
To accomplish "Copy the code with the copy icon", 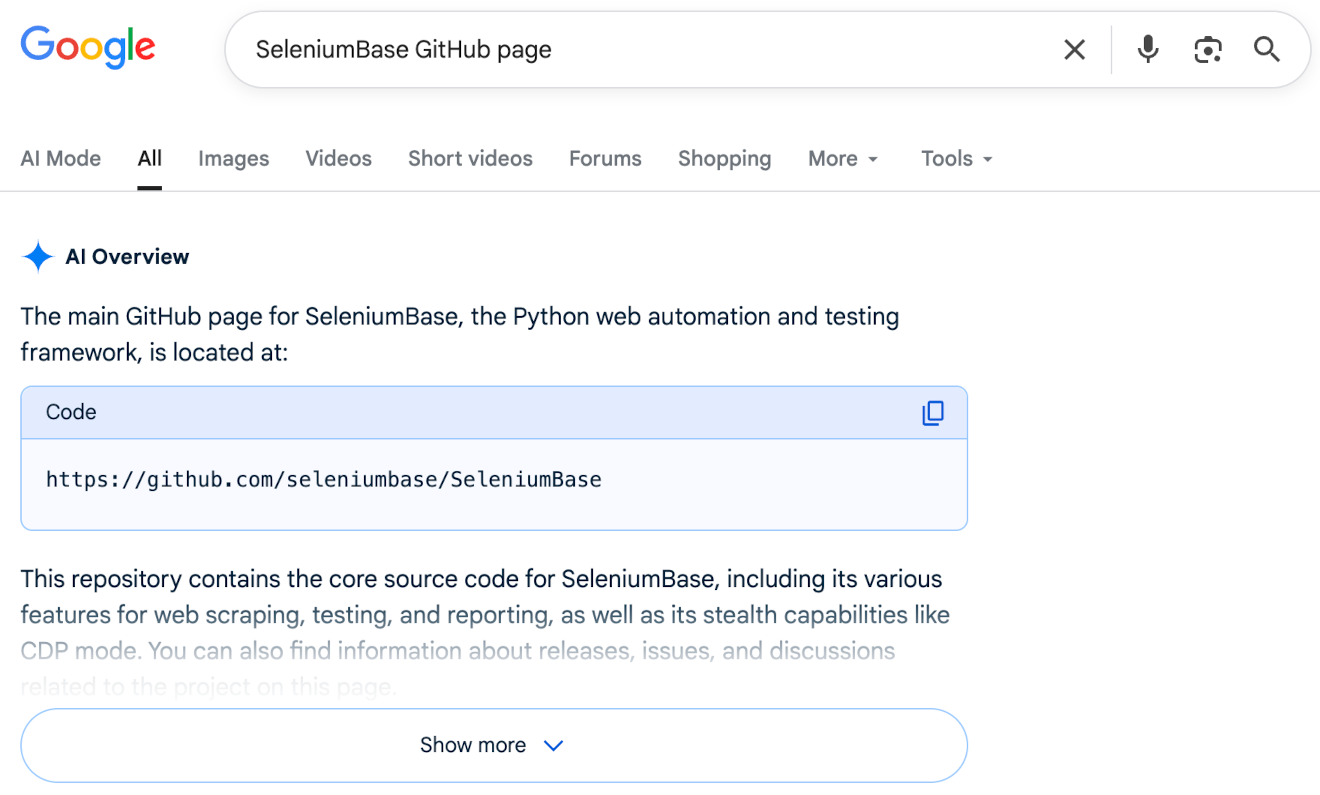I will pyautogui.click(x=932, y=412).
